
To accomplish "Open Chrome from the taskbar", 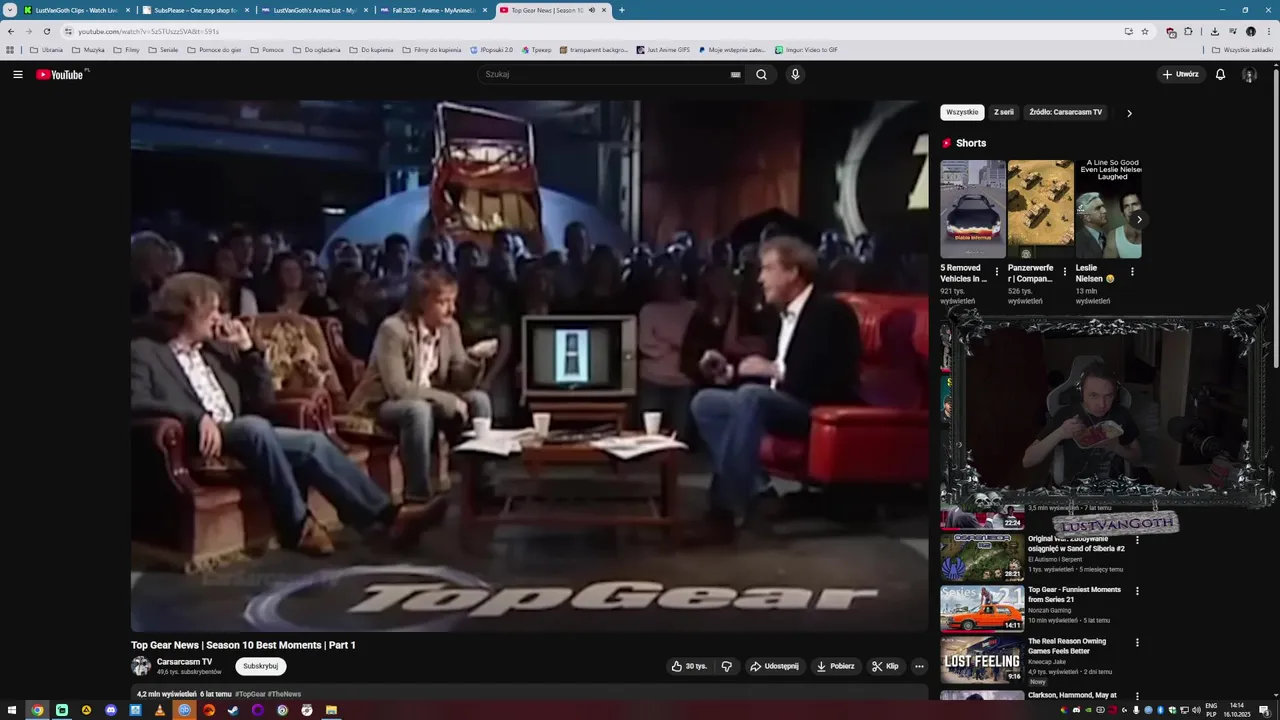I will click(37, 710).
